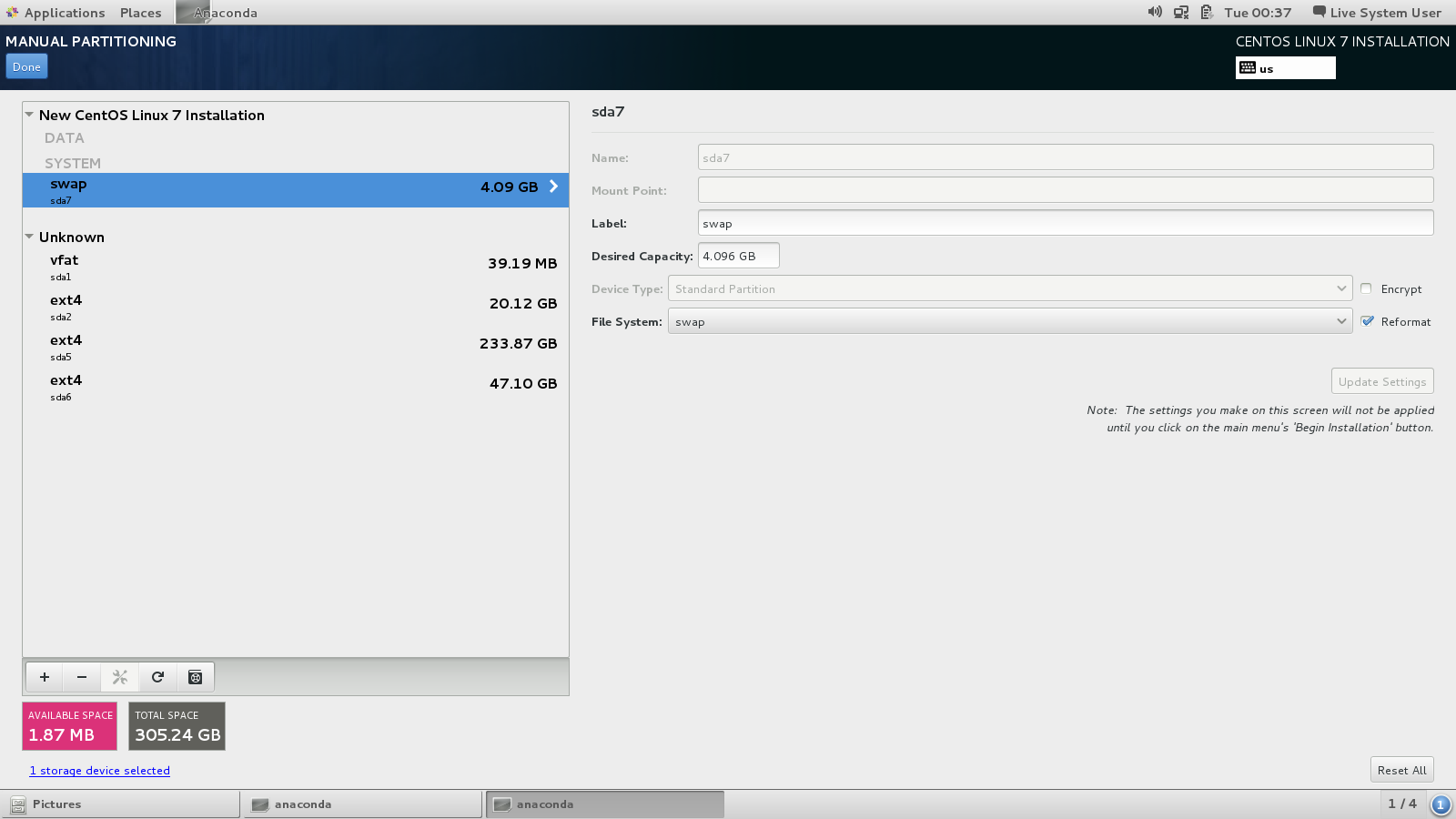
Task: Click the Available Space 1.87 MB box
Action: (x=69, y=726)
